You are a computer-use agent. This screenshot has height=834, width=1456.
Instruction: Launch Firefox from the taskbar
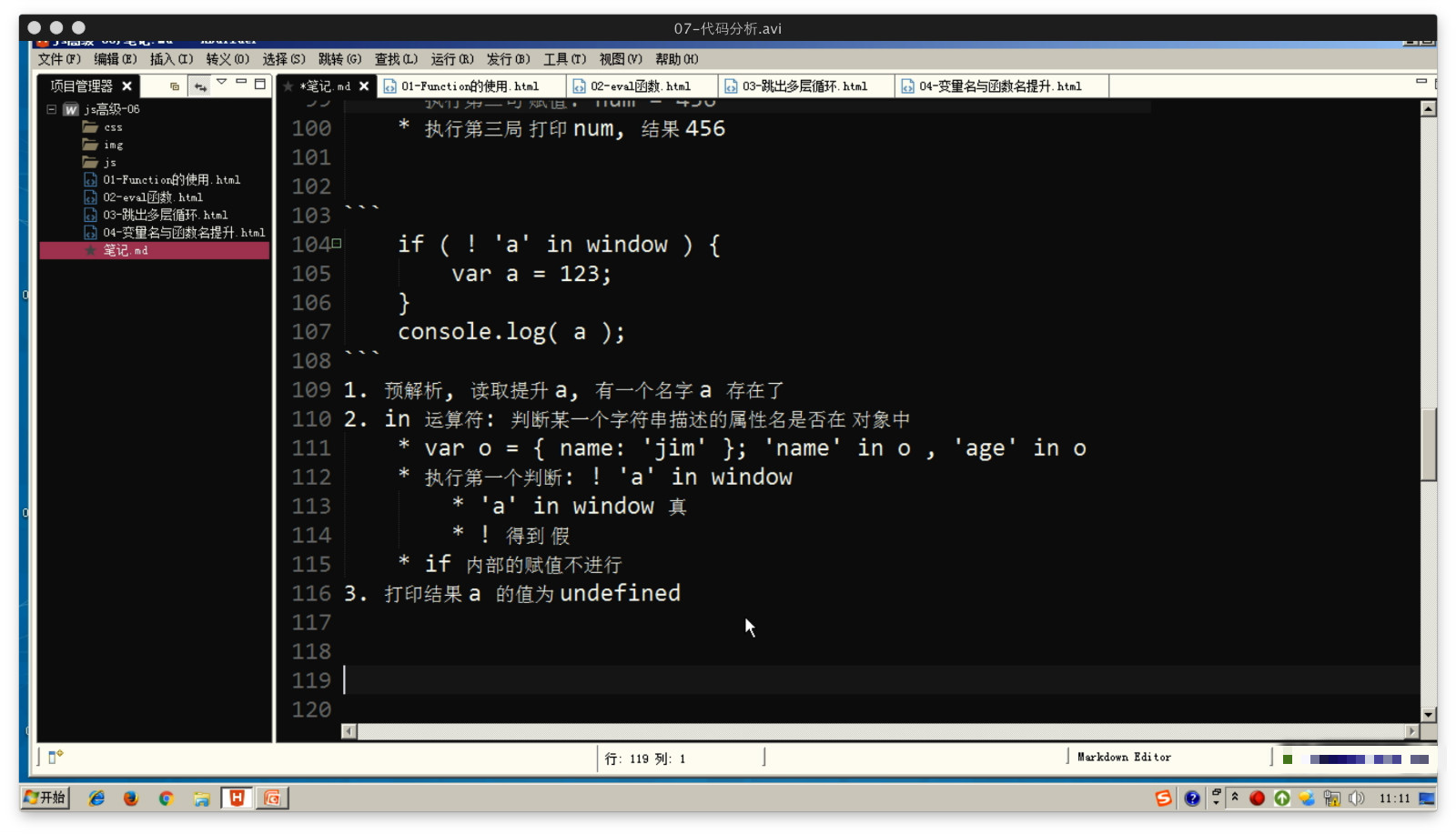pyautogui.click(x=131, y=799)
